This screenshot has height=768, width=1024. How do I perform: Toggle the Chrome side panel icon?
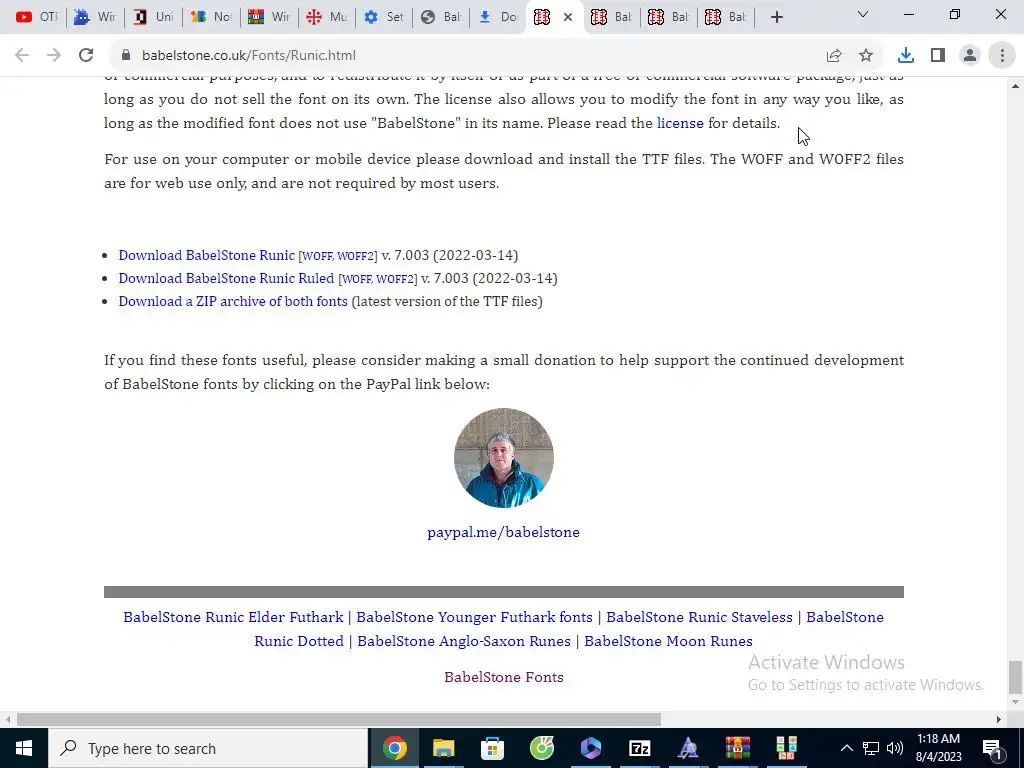pos(938,56)
